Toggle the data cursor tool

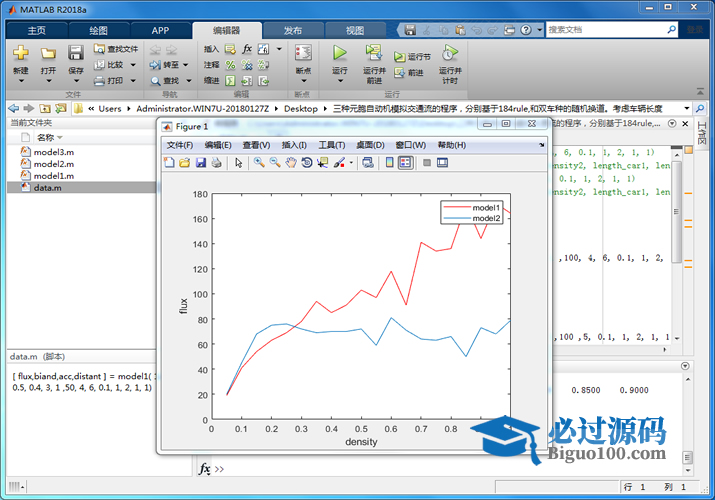[x=323, y=162]
